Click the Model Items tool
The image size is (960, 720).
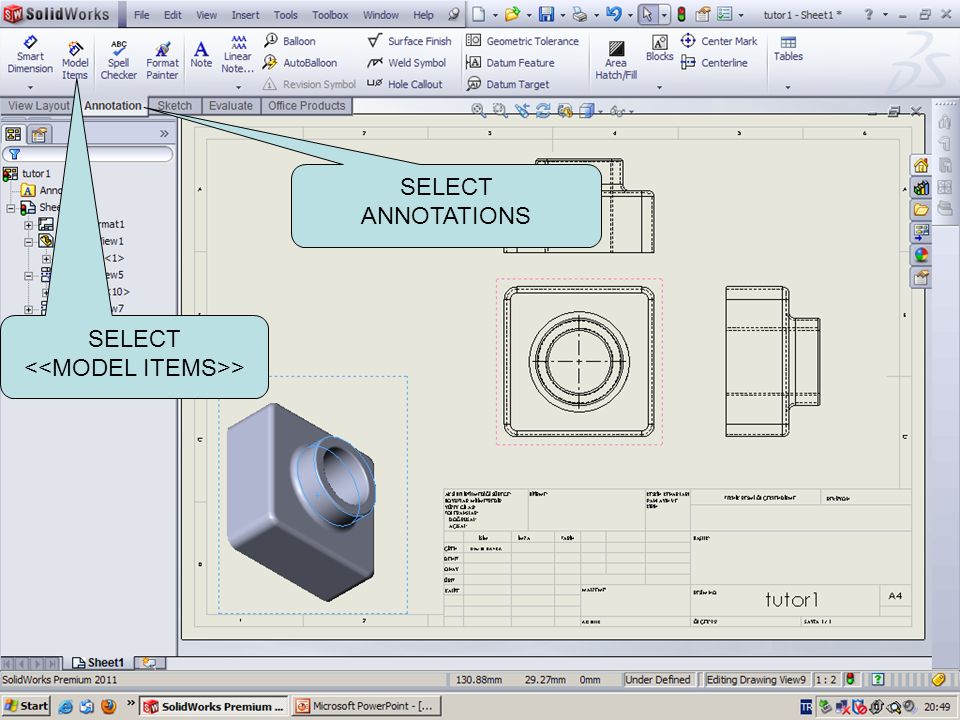tap(75, 60)
